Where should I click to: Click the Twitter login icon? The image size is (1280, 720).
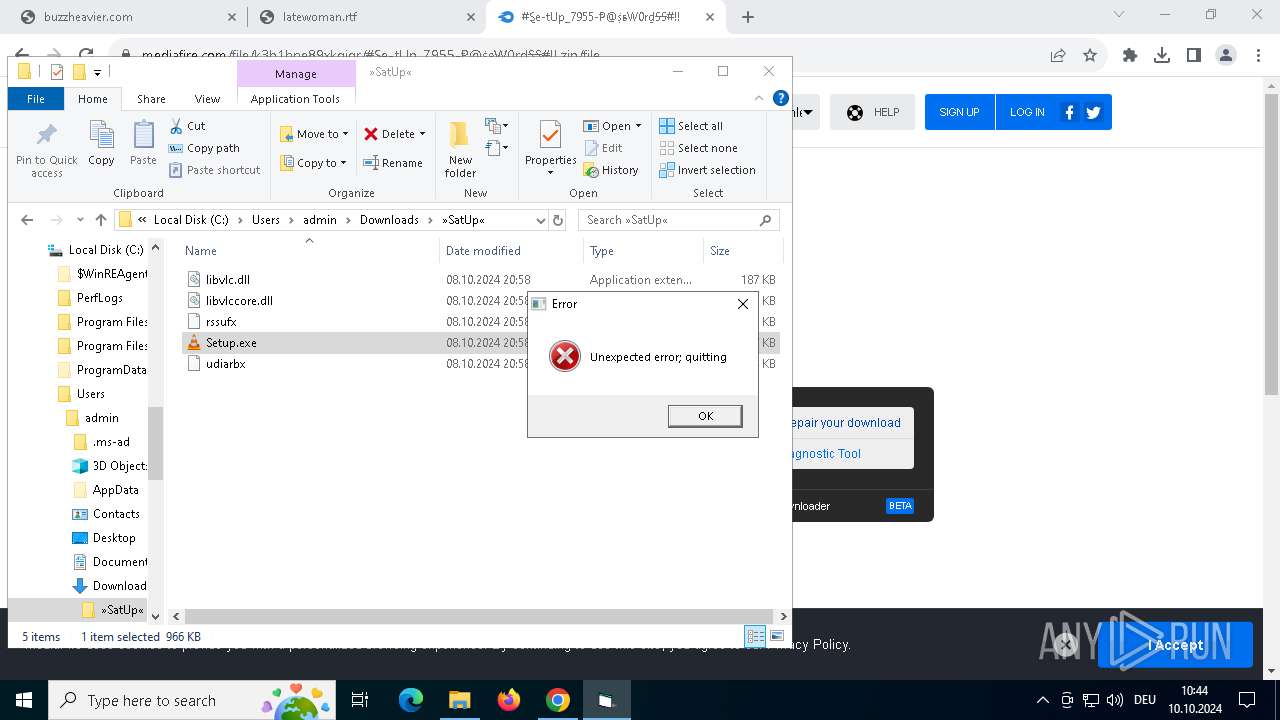[1093, 112]
